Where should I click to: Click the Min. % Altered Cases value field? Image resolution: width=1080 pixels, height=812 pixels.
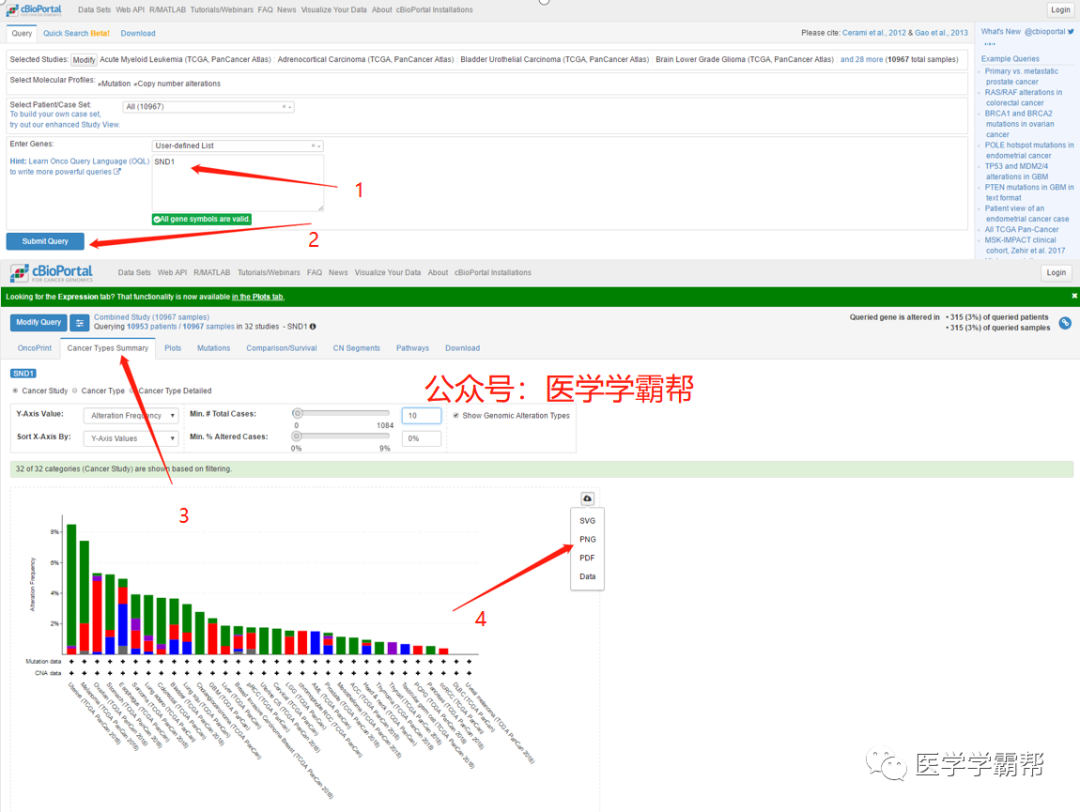pos(421,439)
